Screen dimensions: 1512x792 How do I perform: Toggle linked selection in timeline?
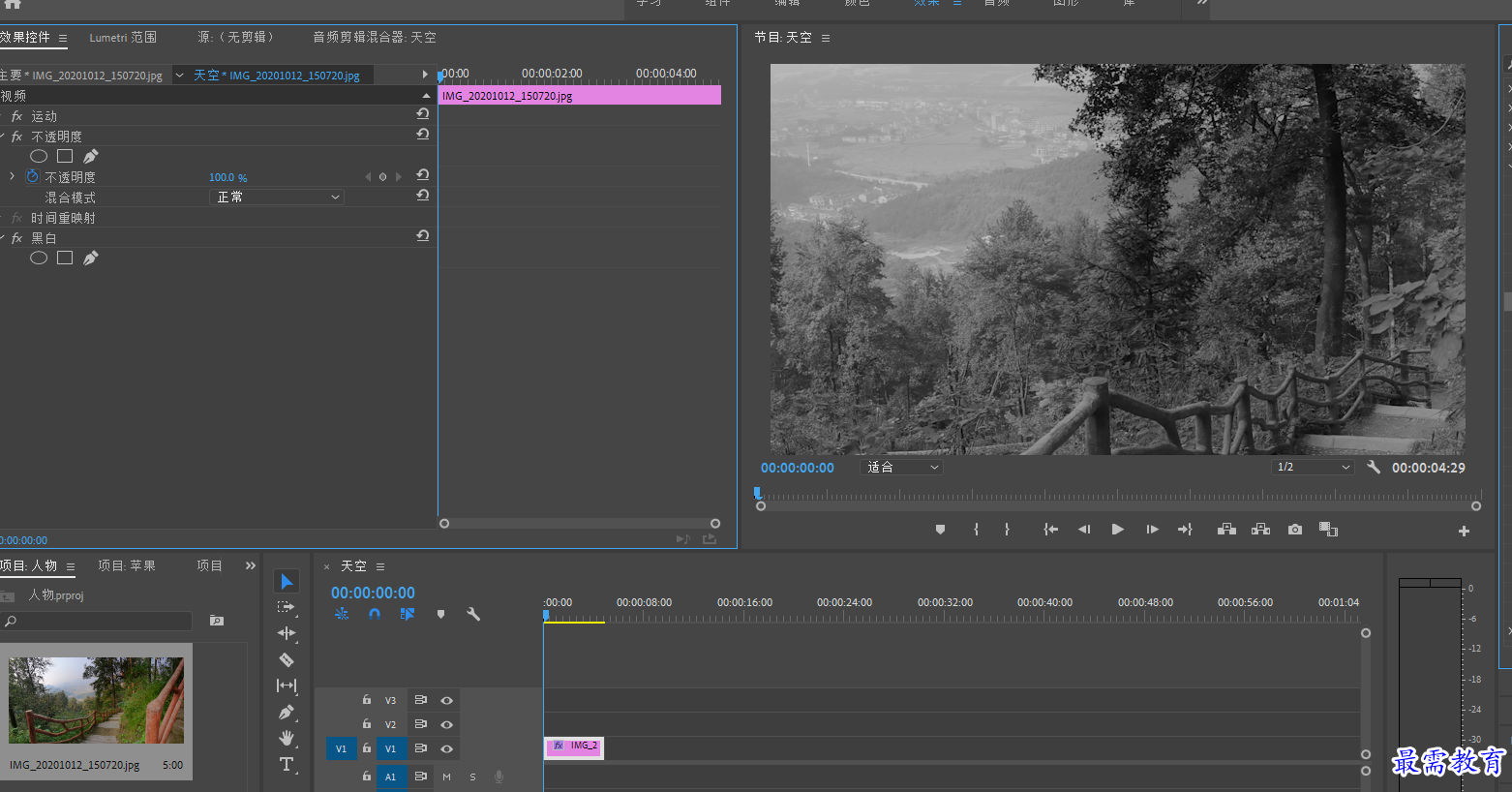click(408, 614)
